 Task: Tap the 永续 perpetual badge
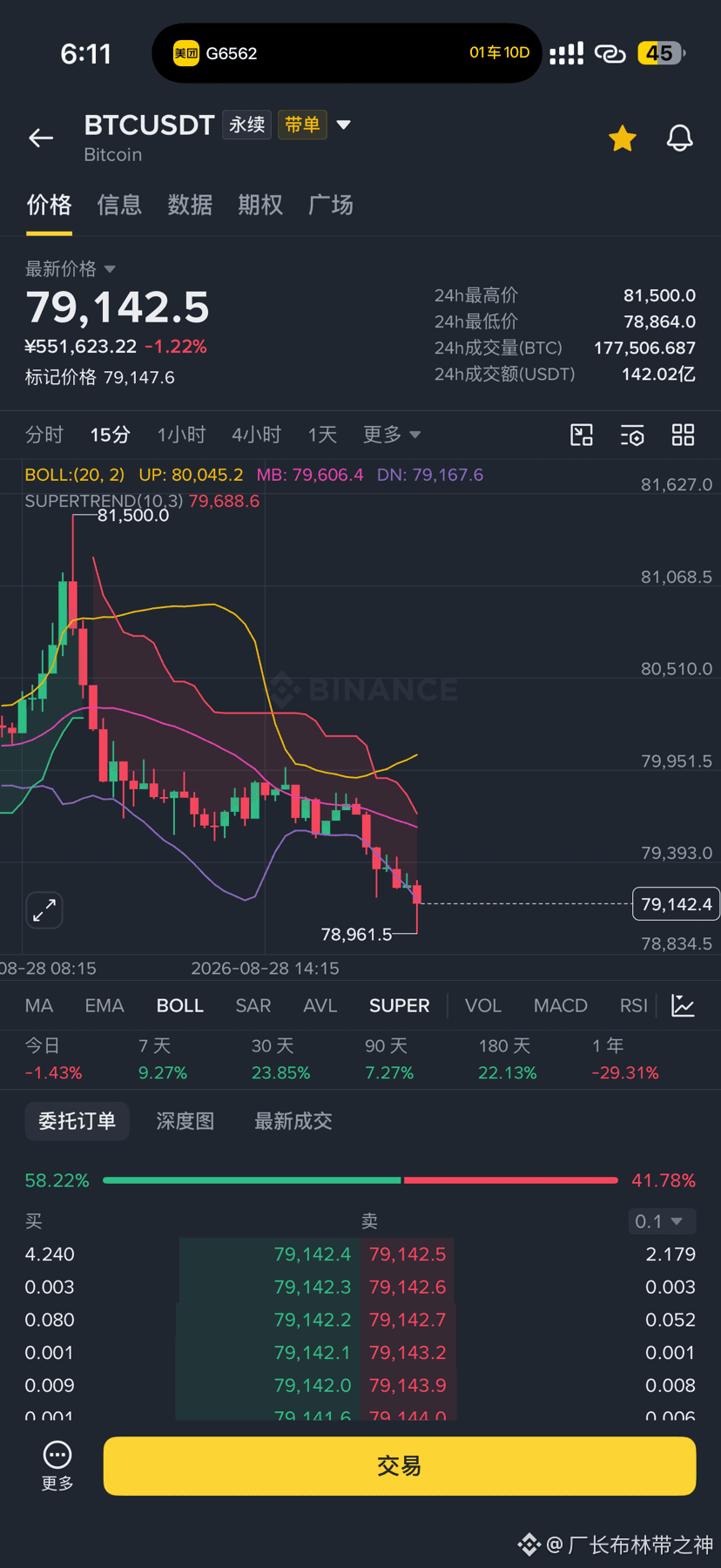247,125
